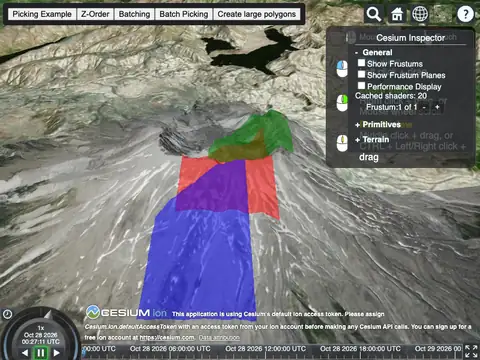Click the Home view icon
Image resolution: width=480 pixels, height=360 pixels.
point(397,14)
